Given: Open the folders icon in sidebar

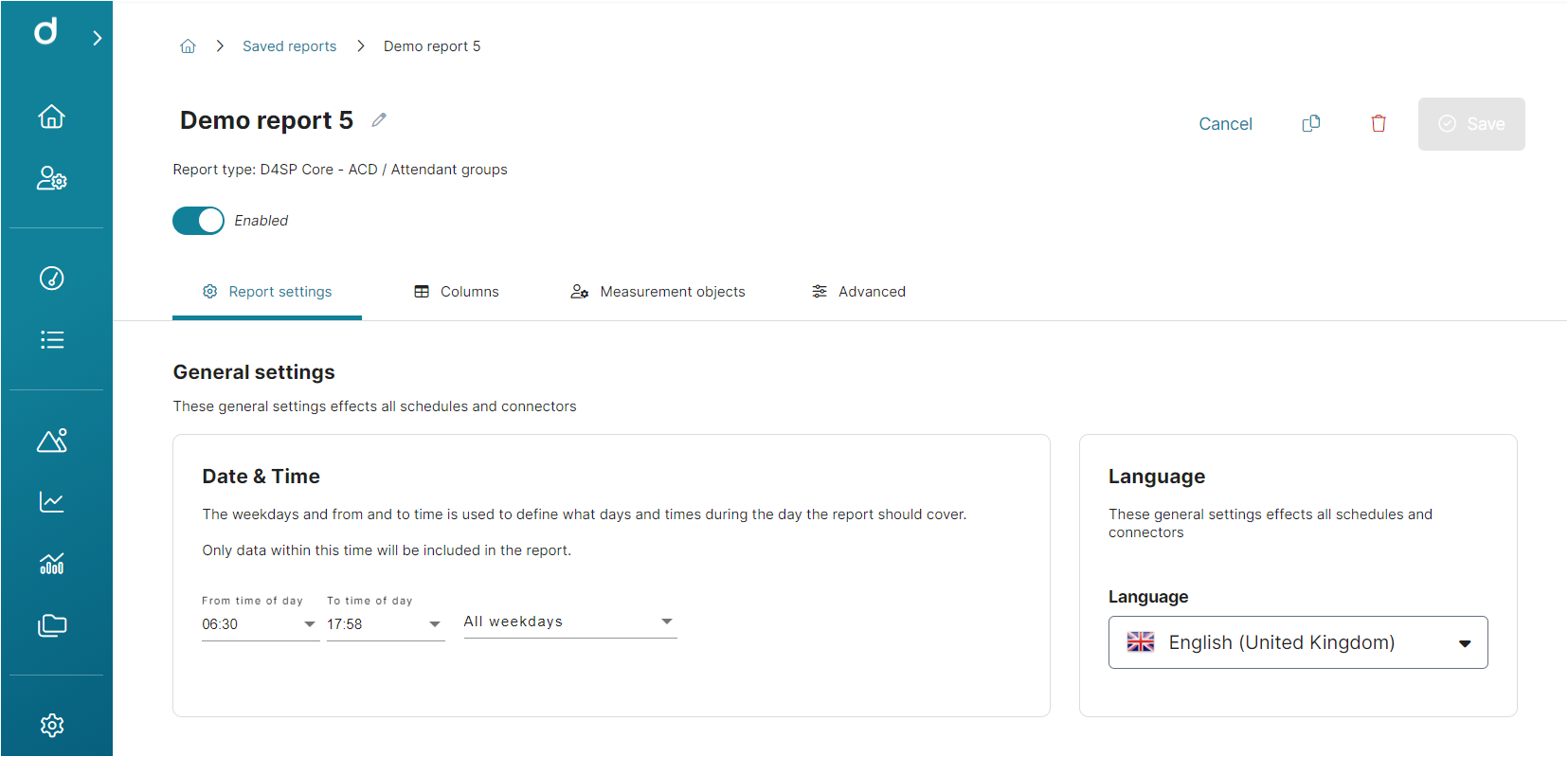Looking at the screenshot, I should click(51, 625).
